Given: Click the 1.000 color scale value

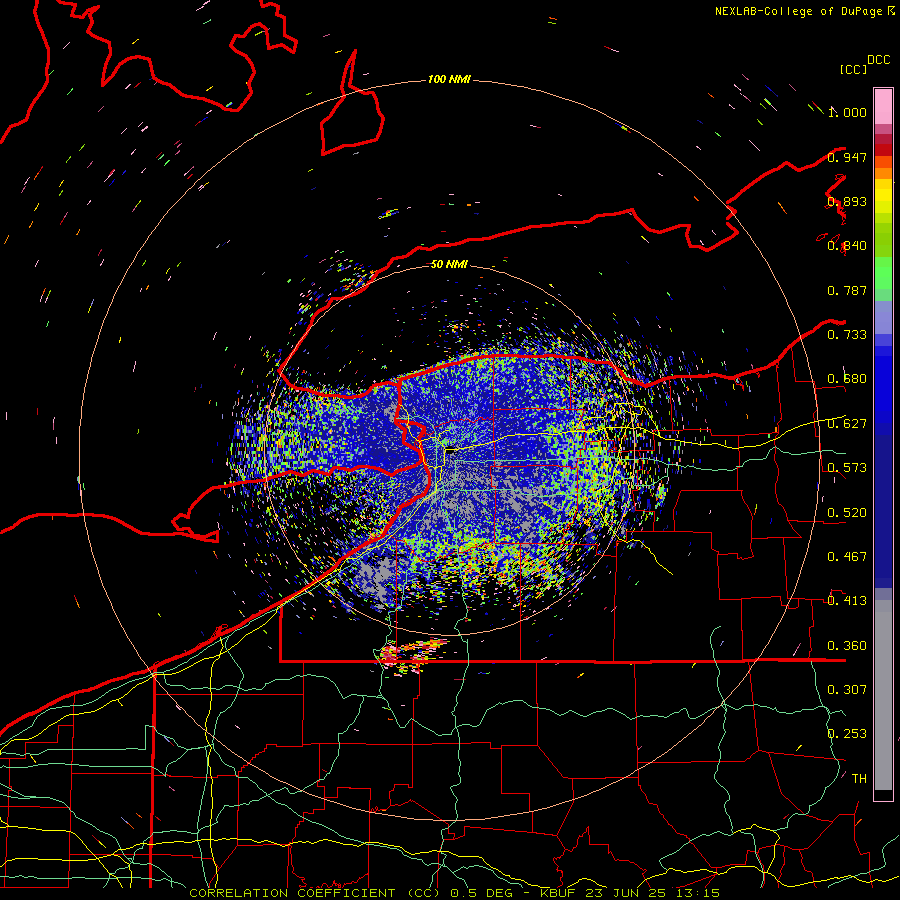Looking at the screenshot, I should 847,112.
